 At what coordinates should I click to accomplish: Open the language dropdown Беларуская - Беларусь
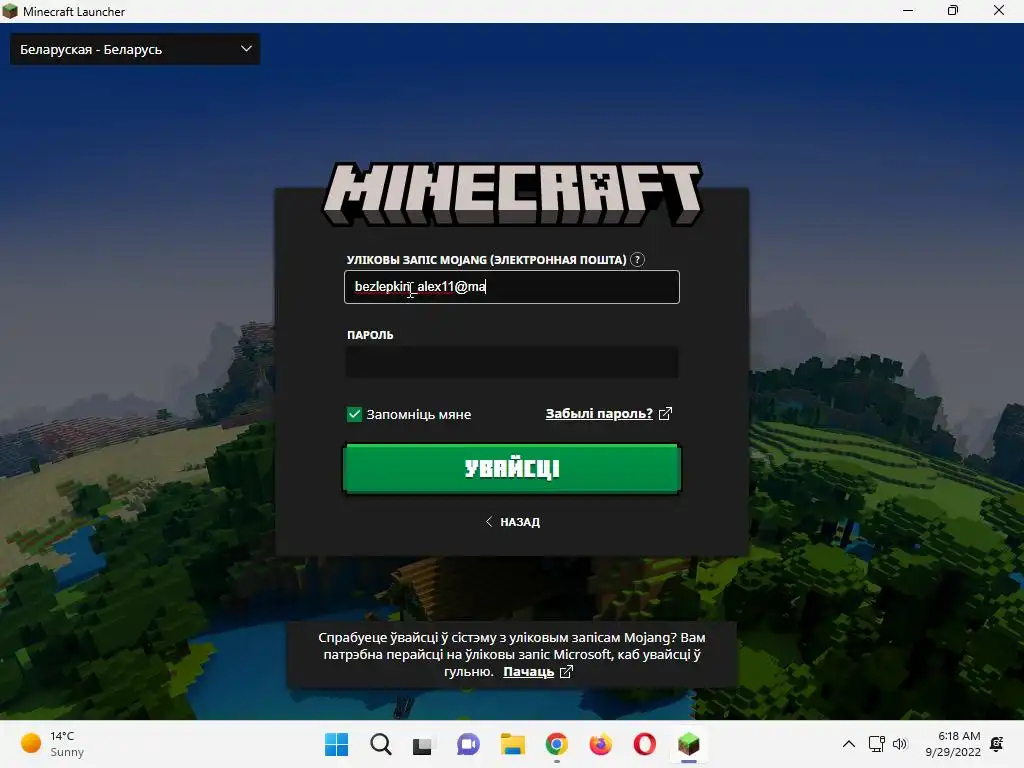tap(135, 49)
